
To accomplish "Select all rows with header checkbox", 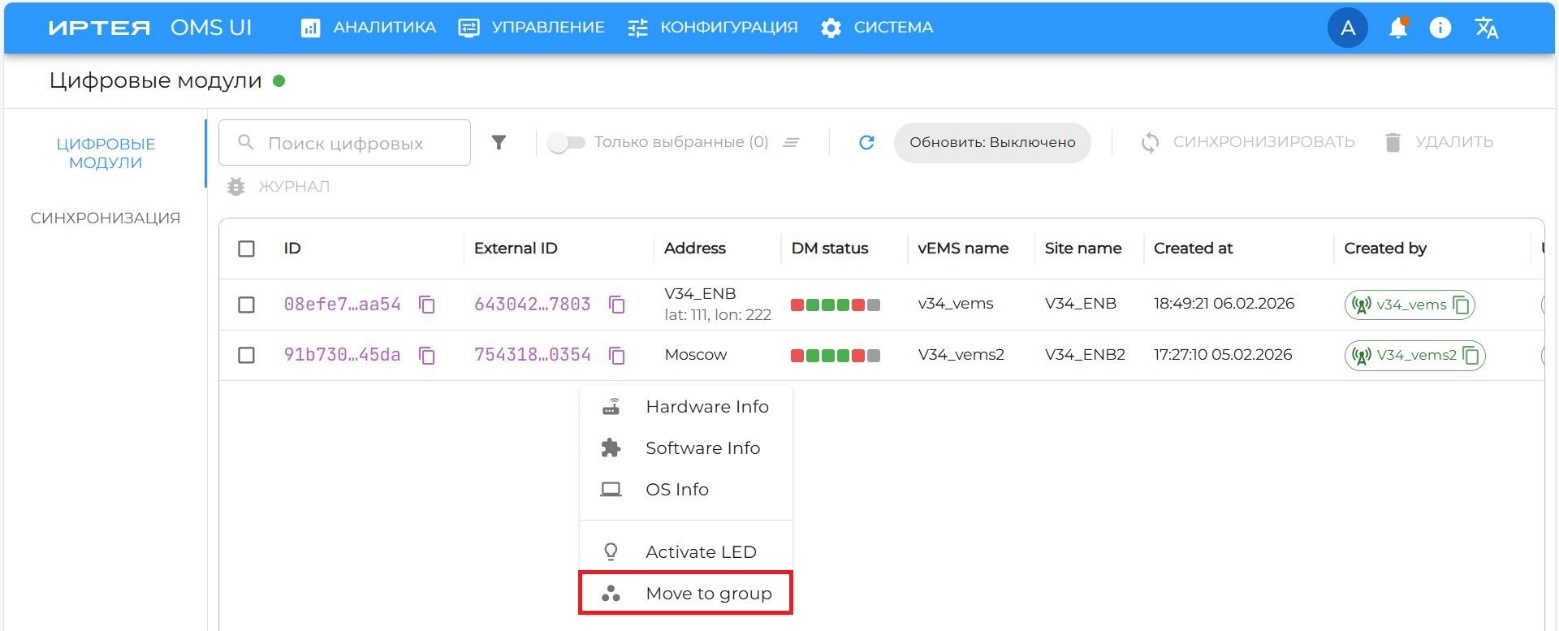I will click(x=246, y=249).
